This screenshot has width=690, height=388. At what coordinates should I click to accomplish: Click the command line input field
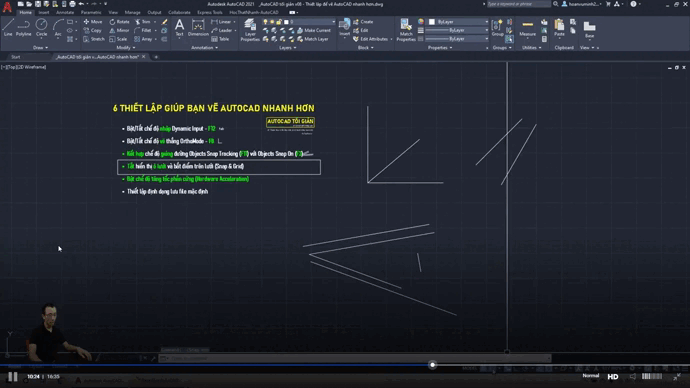tap(356, 359)
